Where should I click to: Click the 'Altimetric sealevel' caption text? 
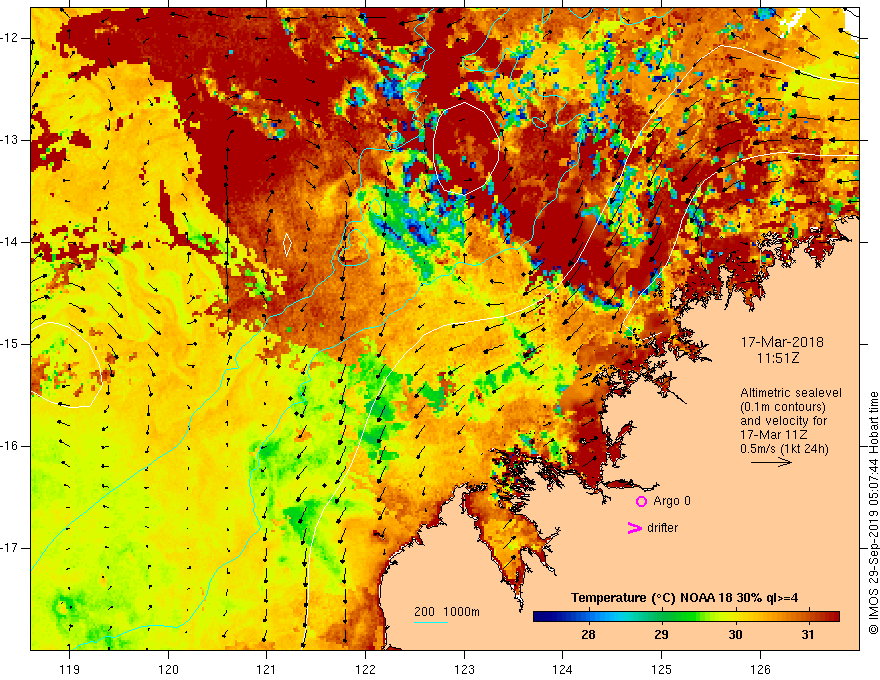791,393
